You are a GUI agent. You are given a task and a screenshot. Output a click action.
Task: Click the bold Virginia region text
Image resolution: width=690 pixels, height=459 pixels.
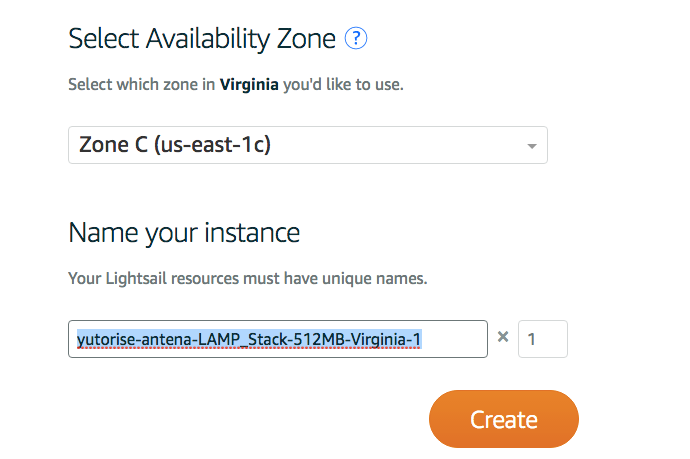pos(249,84)
